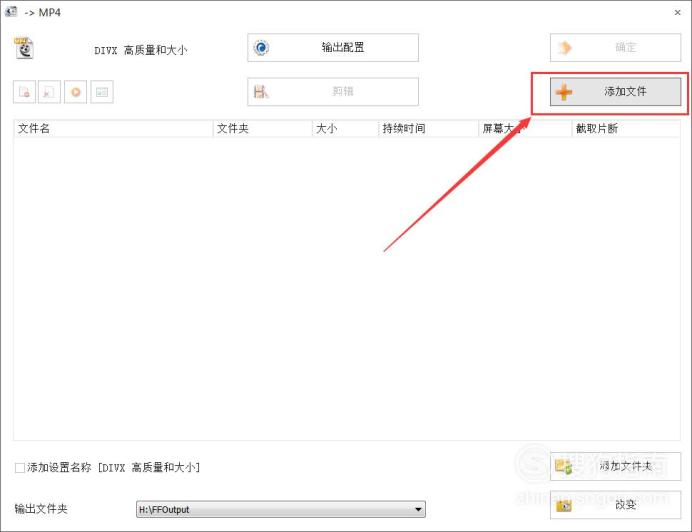Click the Change (改变) output folder button
Viewport: 692px width, 532px height.
click(615, 505)
